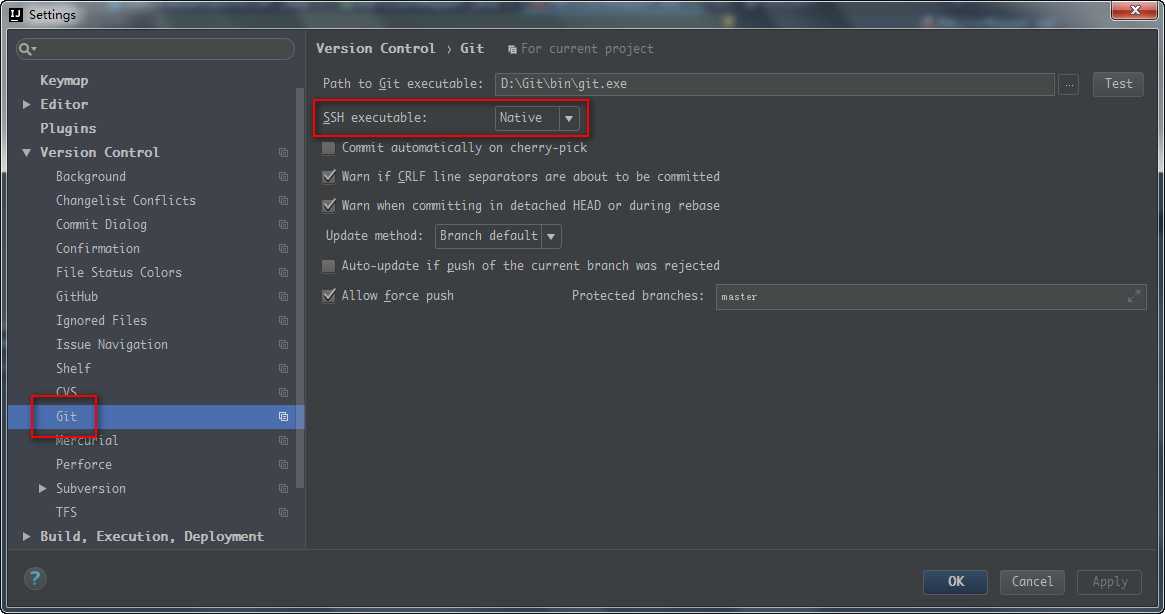Screen dimensions: 1165x614
Task: Open GitHub settings page
Action: pyautogui.click(x=77, y=297)
